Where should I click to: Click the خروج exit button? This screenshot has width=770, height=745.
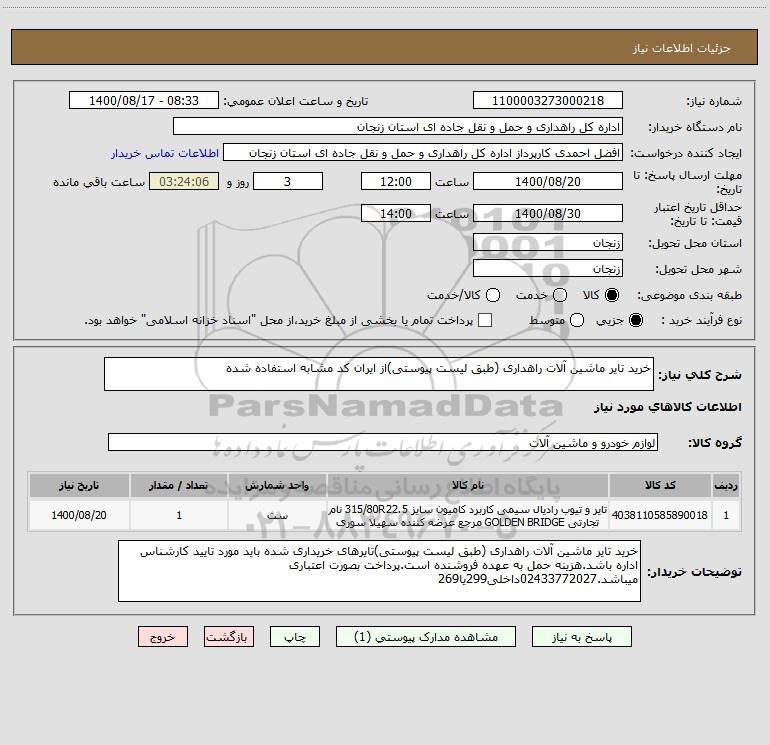coord(163,637)
